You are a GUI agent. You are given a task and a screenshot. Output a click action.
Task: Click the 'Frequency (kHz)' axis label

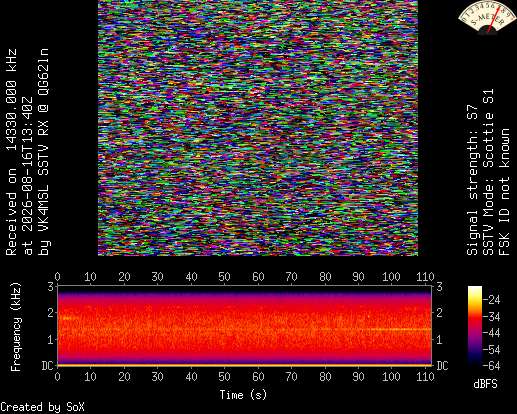click(x=16, y=327)
